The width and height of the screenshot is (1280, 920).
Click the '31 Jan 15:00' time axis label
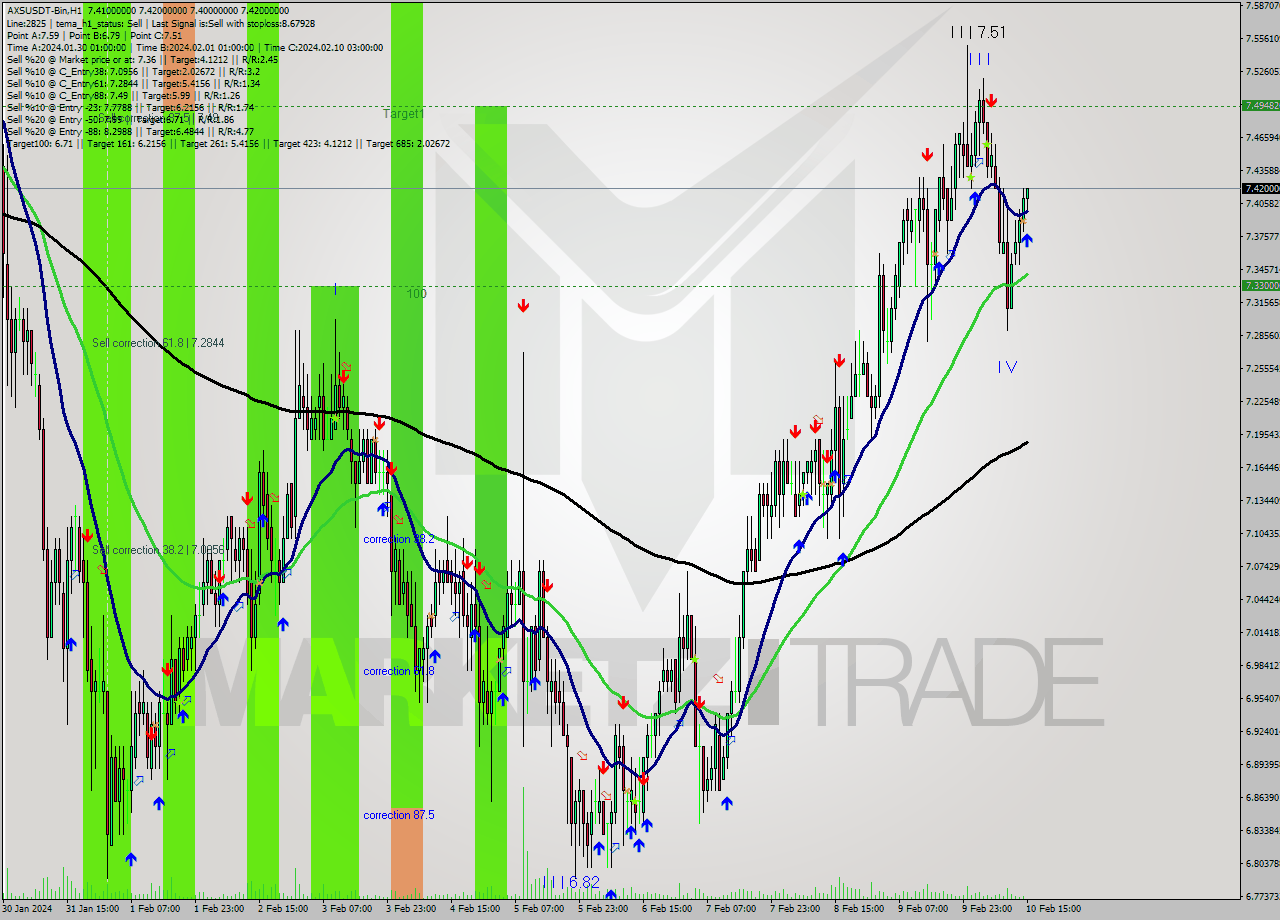click(x=93, y=909)
